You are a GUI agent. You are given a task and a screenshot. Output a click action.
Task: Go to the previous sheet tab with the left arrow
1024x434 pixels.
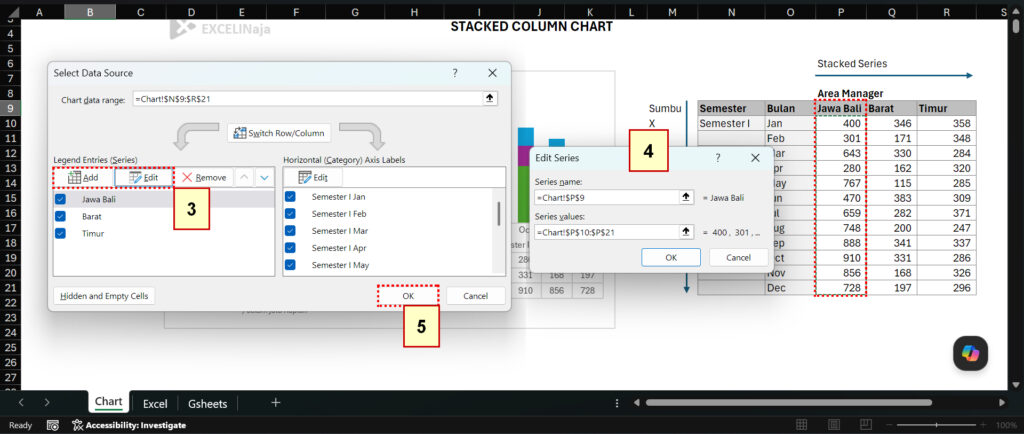pos(21,403)
